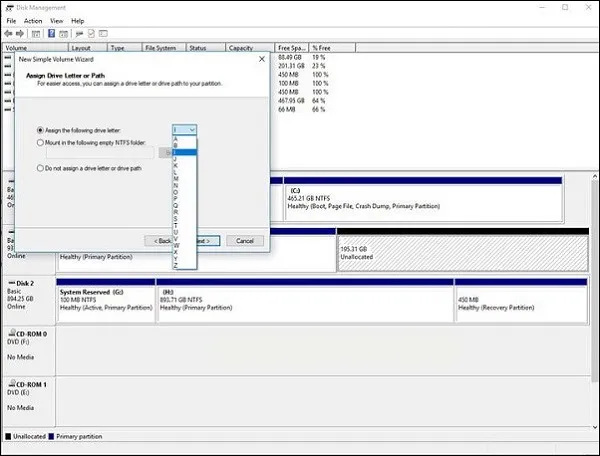
Task: Pick drive letter P from the list
Action: point(184,199)
